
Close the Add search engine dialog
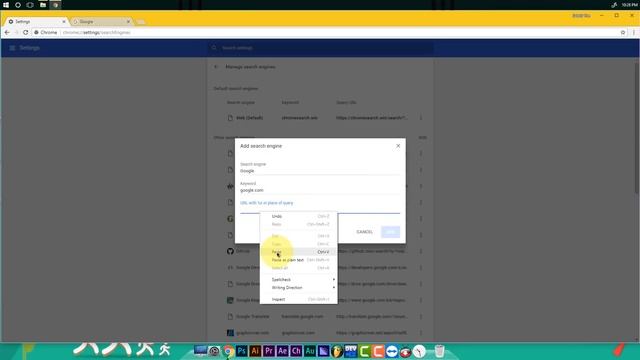[398, 146]
